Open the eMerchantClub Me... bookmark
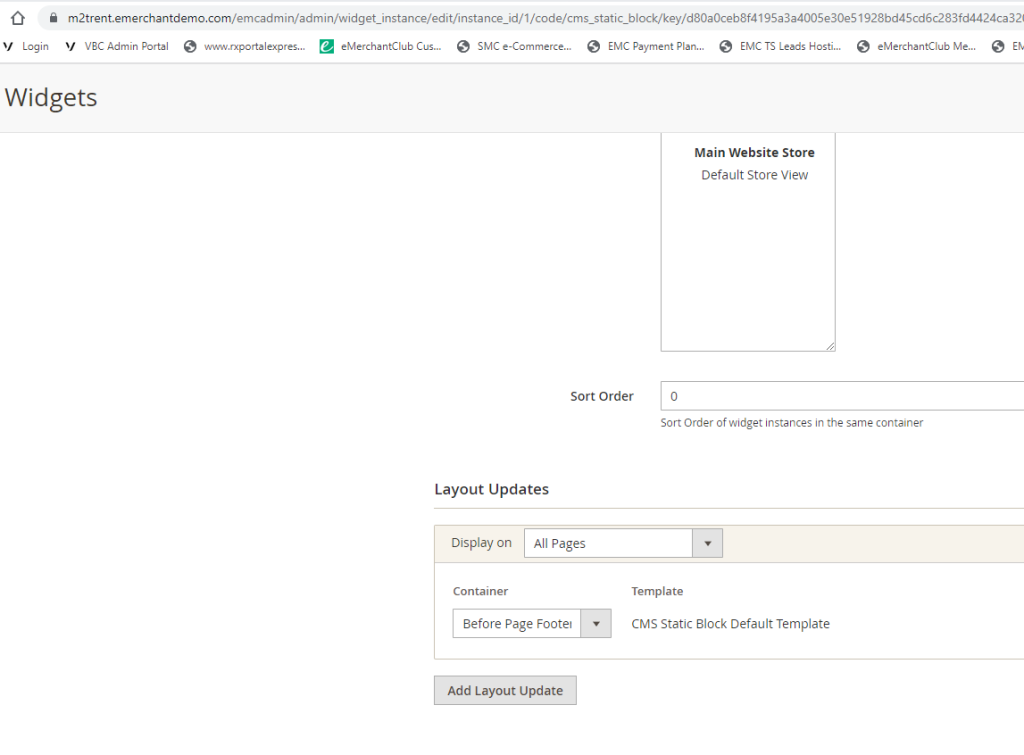Image resolution: width=1024 pixels, height=755 pixels. [917, 46]
